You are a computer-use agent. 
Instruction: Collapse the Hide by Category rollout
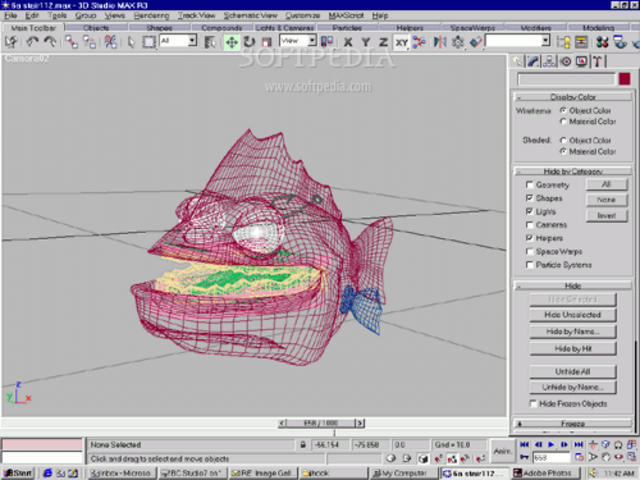click(573, 171)
